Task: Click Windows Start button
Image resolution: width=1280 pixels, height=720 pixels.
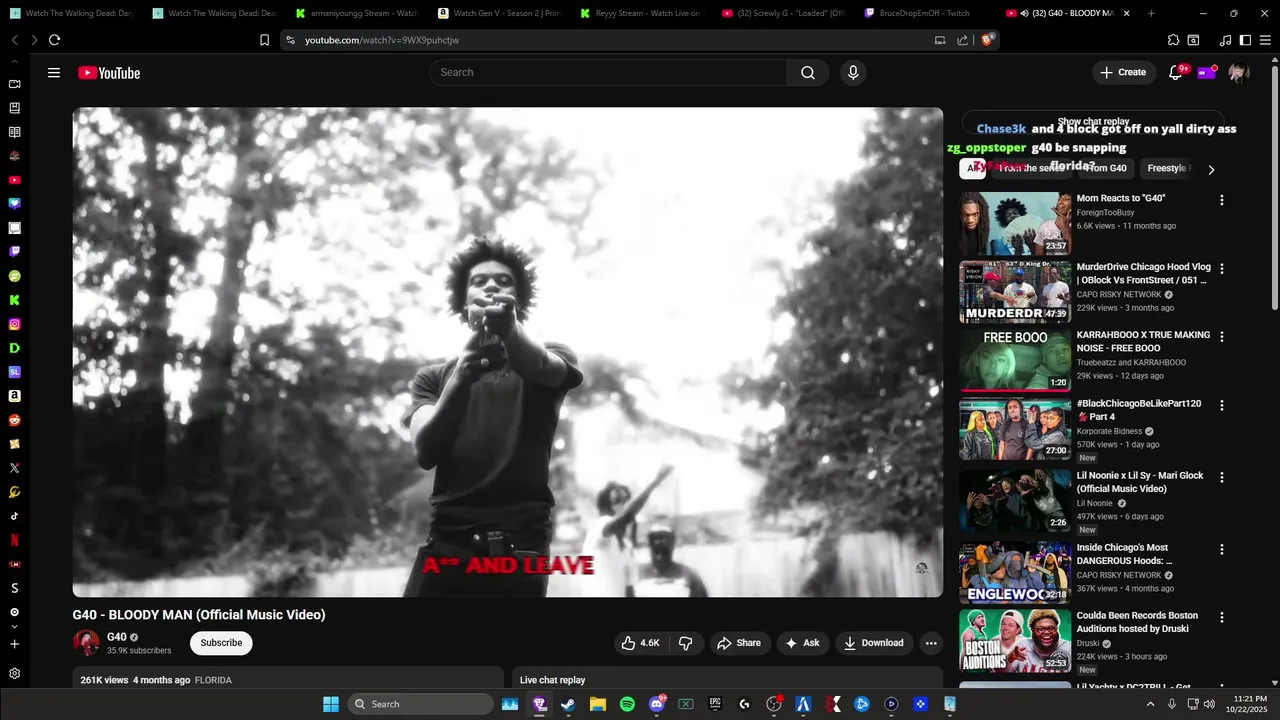Action: click(331, 704)
